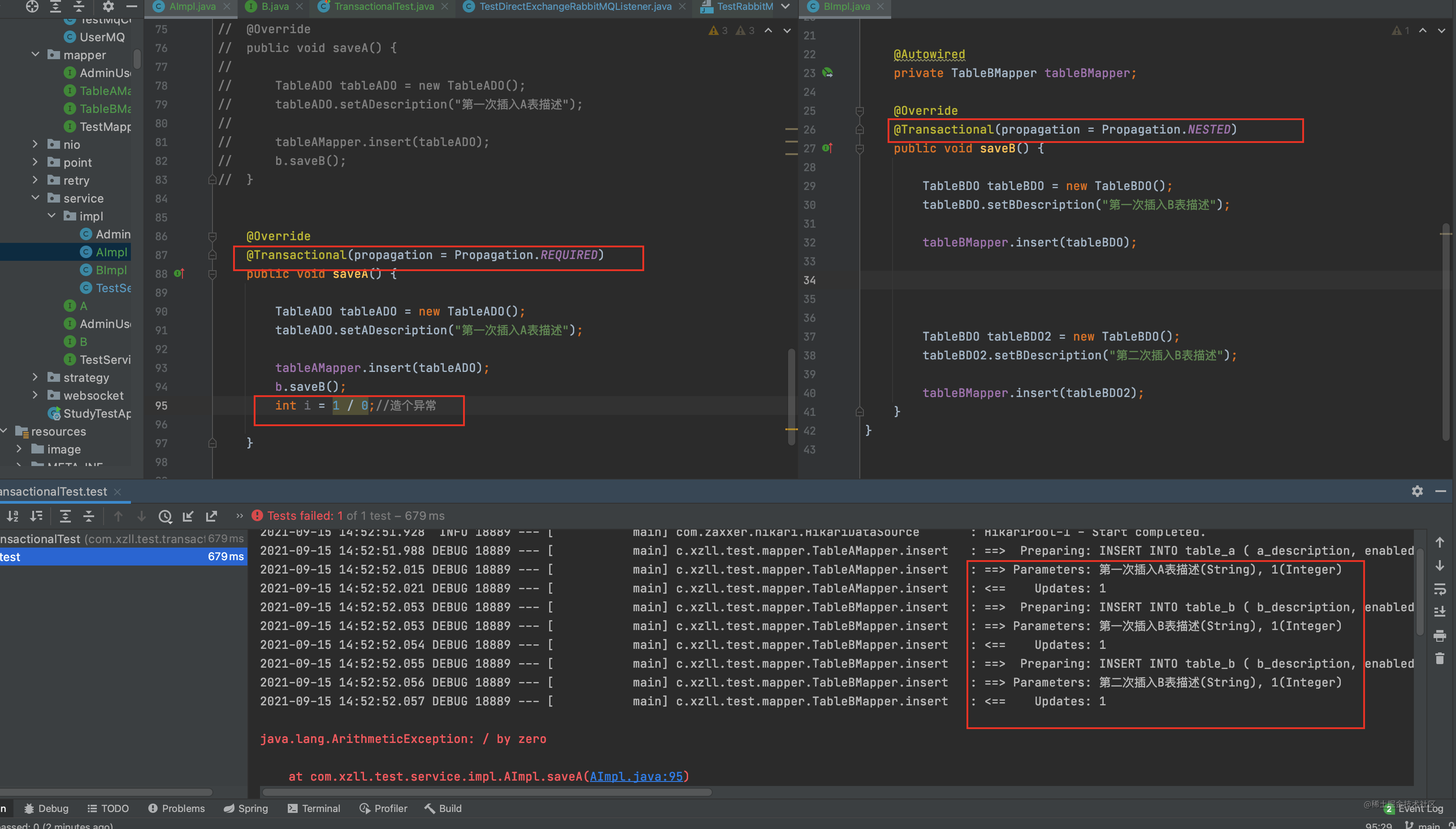Switch to TransactionalTest.java tab
The width and height of the screenshot is (1456, 829).
coord(383,6)
